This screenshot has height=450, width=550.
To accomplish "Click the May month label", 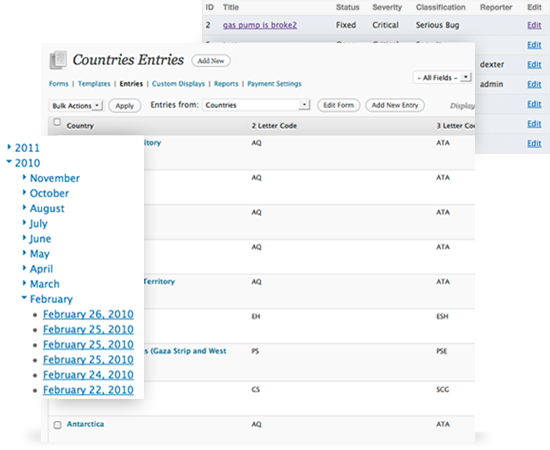I will click(x=40, y=254).
